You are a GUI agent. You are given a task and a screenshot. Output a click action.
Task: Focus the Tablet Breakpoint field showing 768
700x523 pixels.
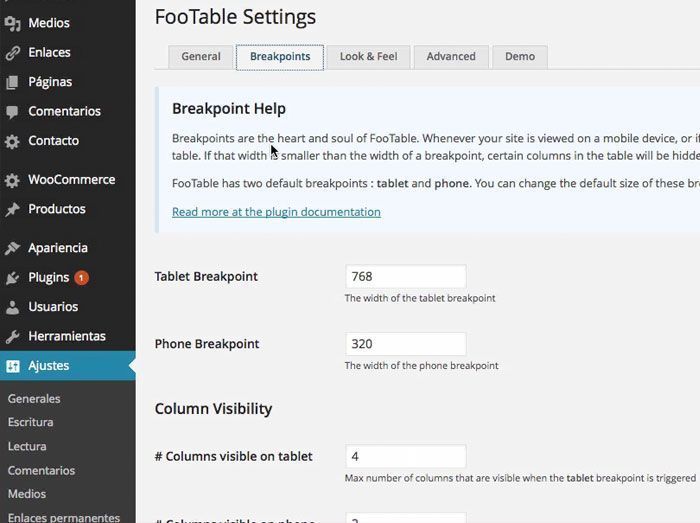pyautogui.click(x=405, y=276)
